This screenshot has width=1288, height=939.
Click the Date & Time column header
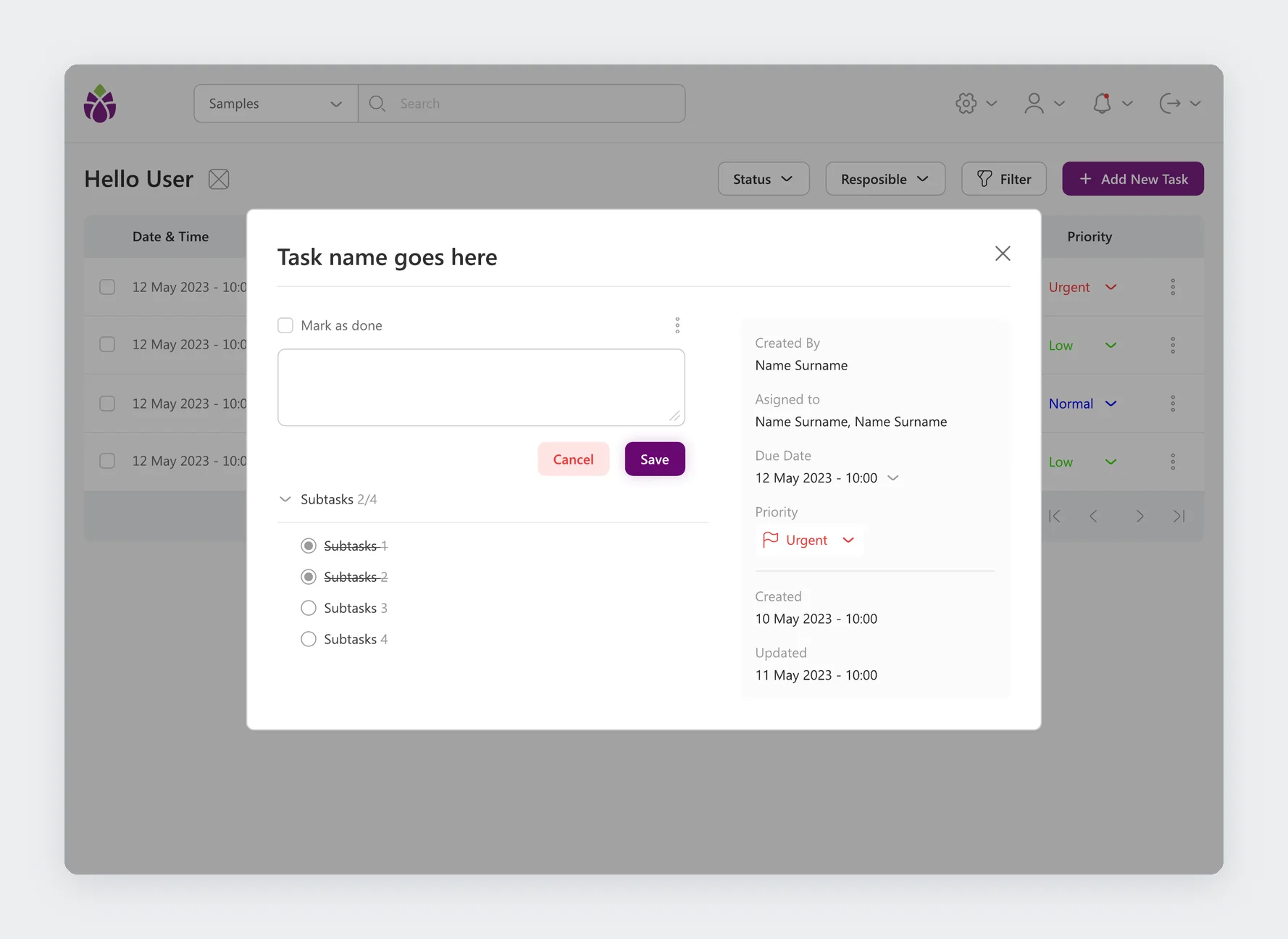[x=170, y=237]
